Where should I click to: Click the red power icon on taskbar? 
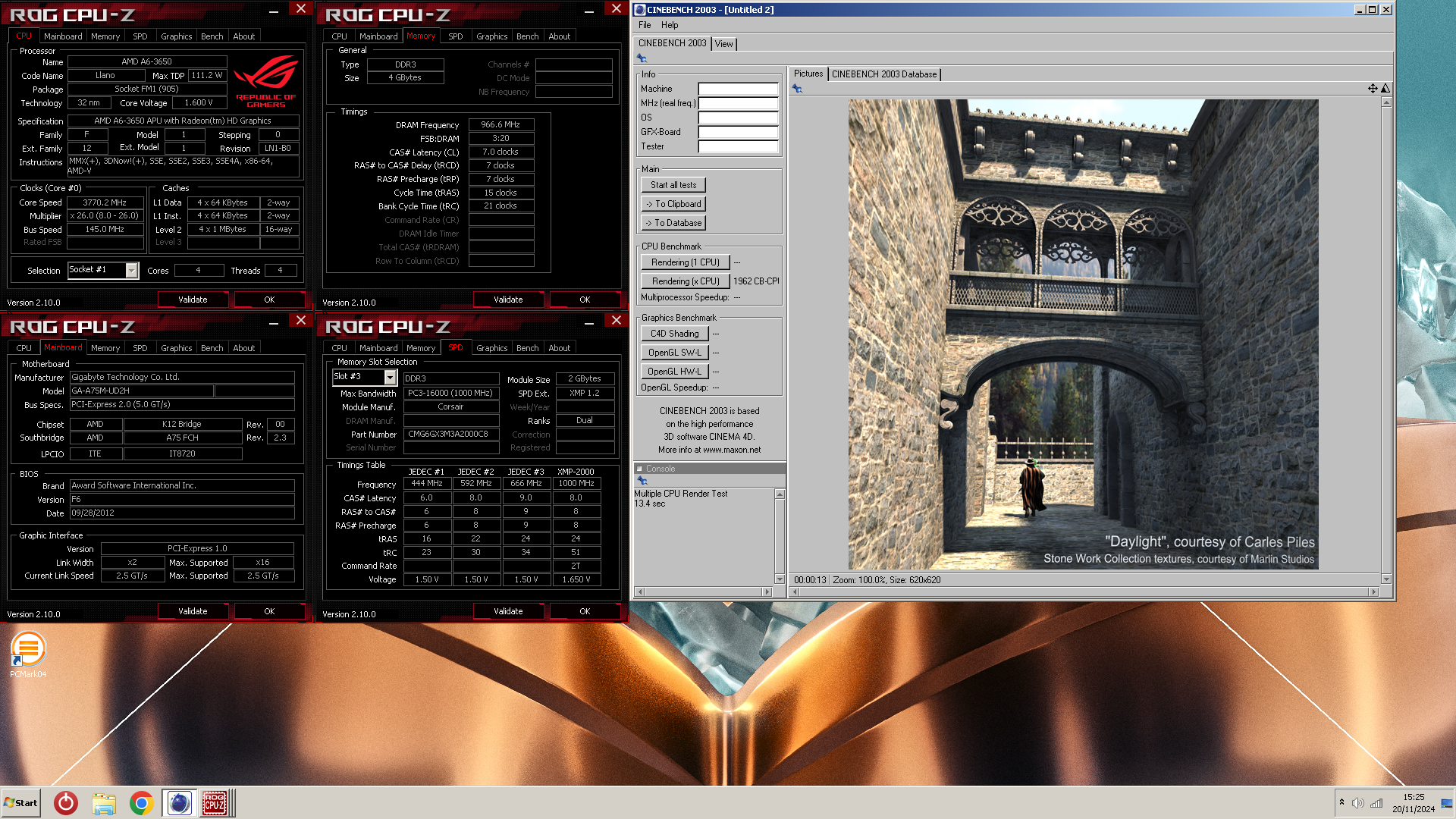tap(66, 803)
